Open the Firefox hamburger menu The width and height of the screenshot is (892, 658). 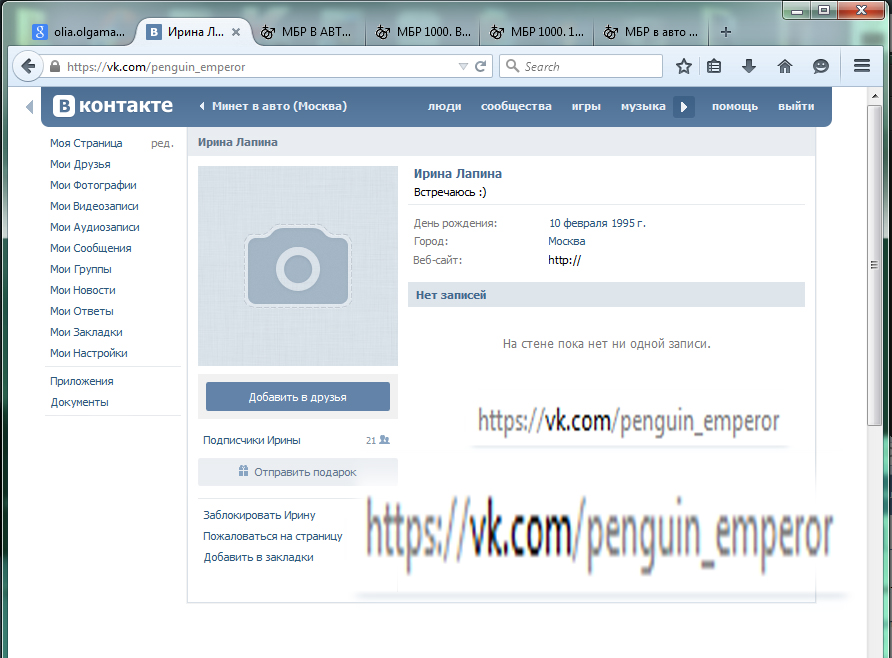click(x=862, y=66)
